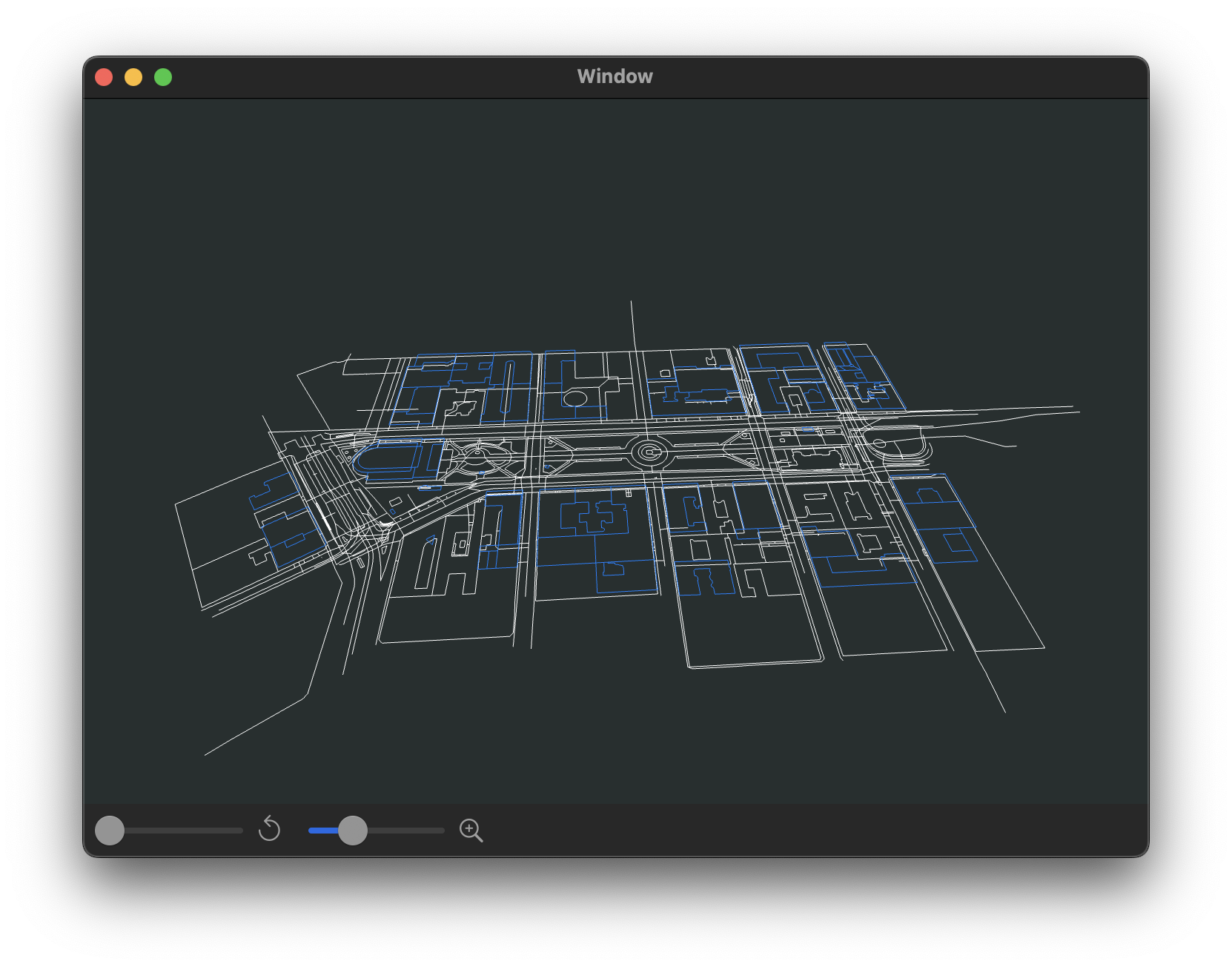
Task: Click the "Window" title text
Action: point(615,76)
